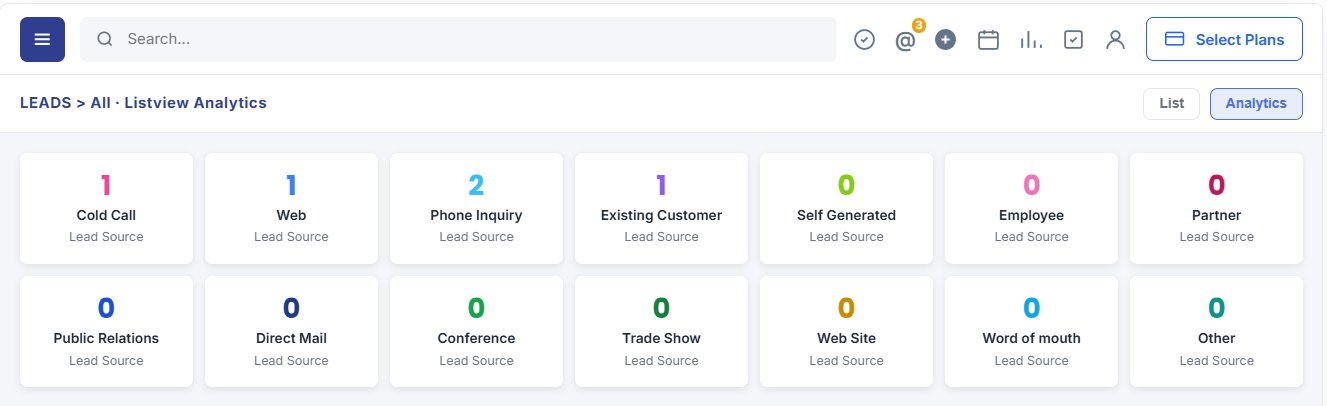Open the calendar icon

click(988, 40)
